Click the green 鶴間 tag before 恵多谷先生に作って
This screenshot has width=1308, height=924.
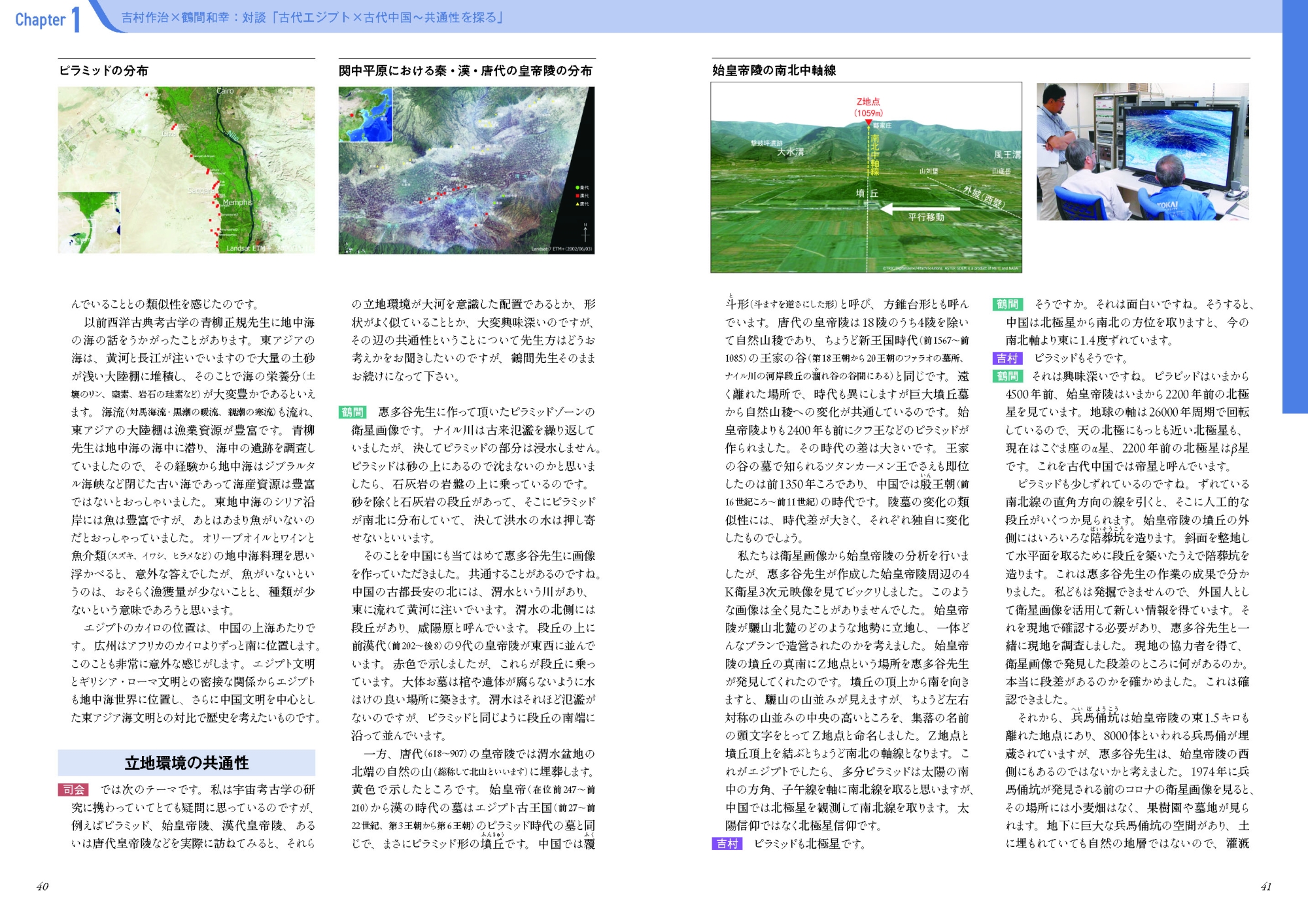point(353,412)
